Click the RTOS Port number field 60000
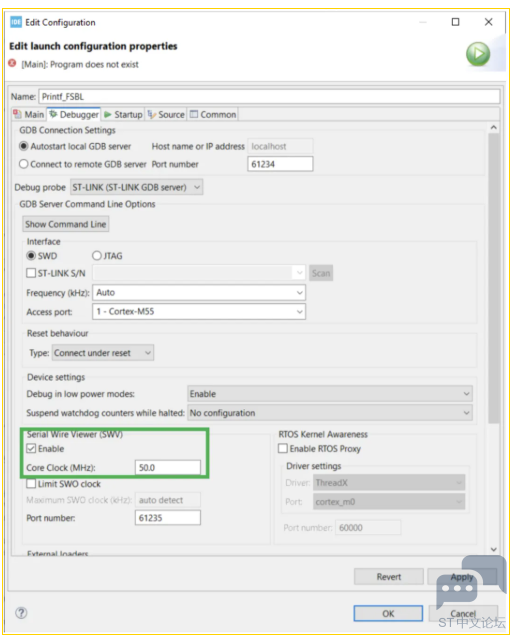 [368, 528]
